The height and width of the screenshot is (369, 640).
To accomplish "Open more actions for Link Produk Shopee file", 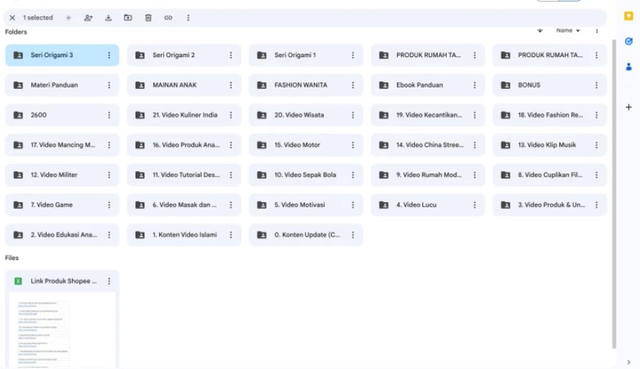I will pos(109,281).
